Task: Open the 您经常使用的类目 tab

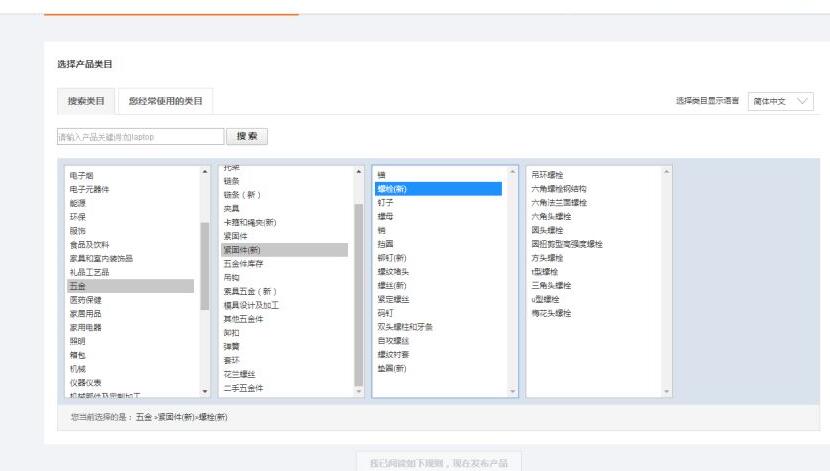Action: point(165,101)
